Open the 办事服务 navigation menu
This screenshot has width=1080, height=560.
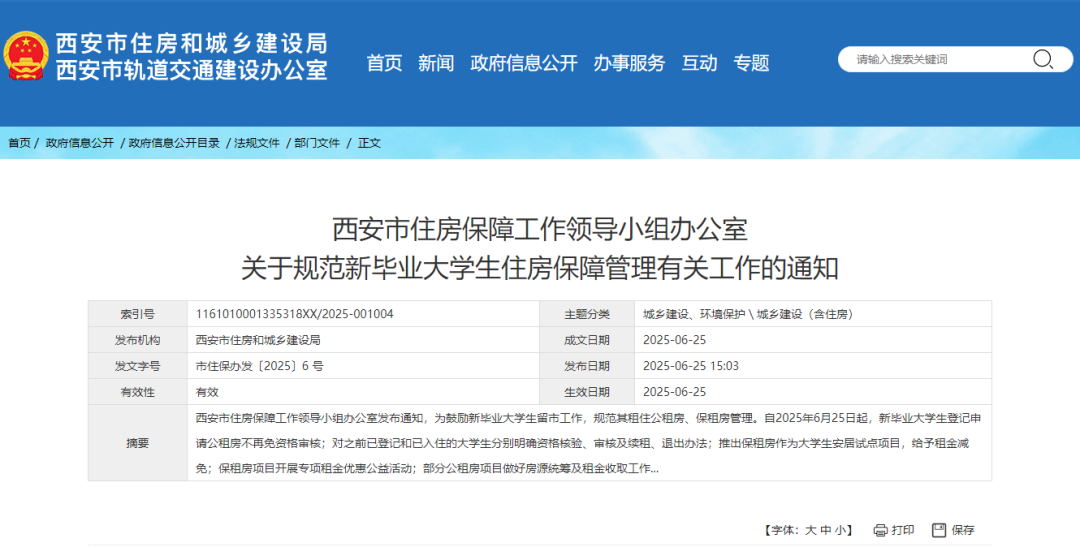(x=629, y=63)
